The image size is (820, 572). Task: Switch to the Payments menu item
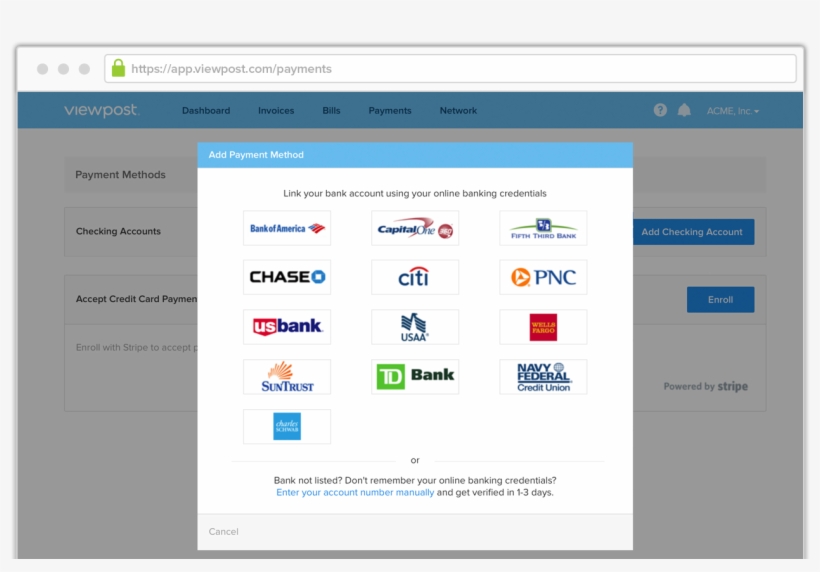[390, 110]
